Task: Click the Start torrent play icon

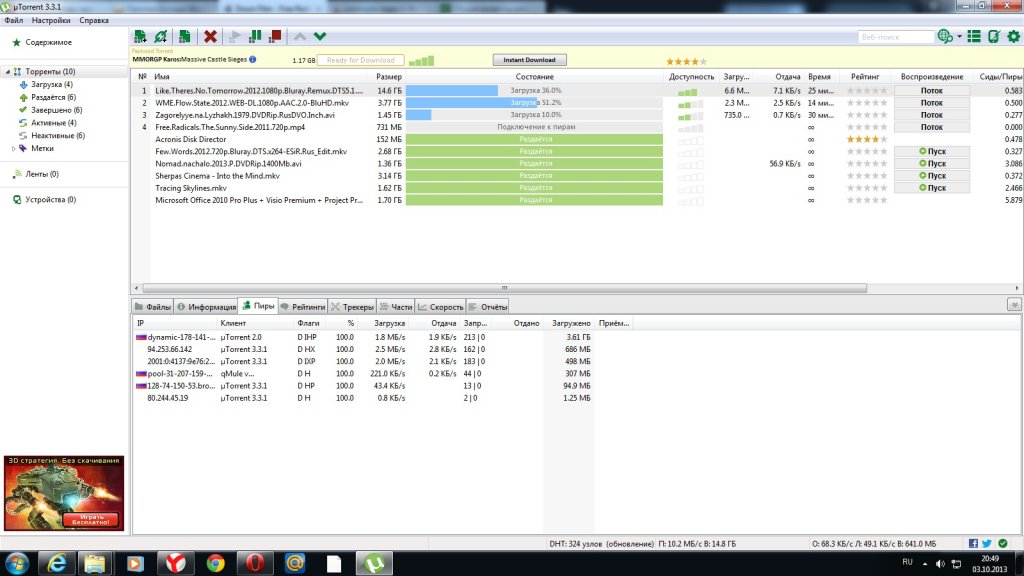Action: pyautogui.click(x=234, y=37)
